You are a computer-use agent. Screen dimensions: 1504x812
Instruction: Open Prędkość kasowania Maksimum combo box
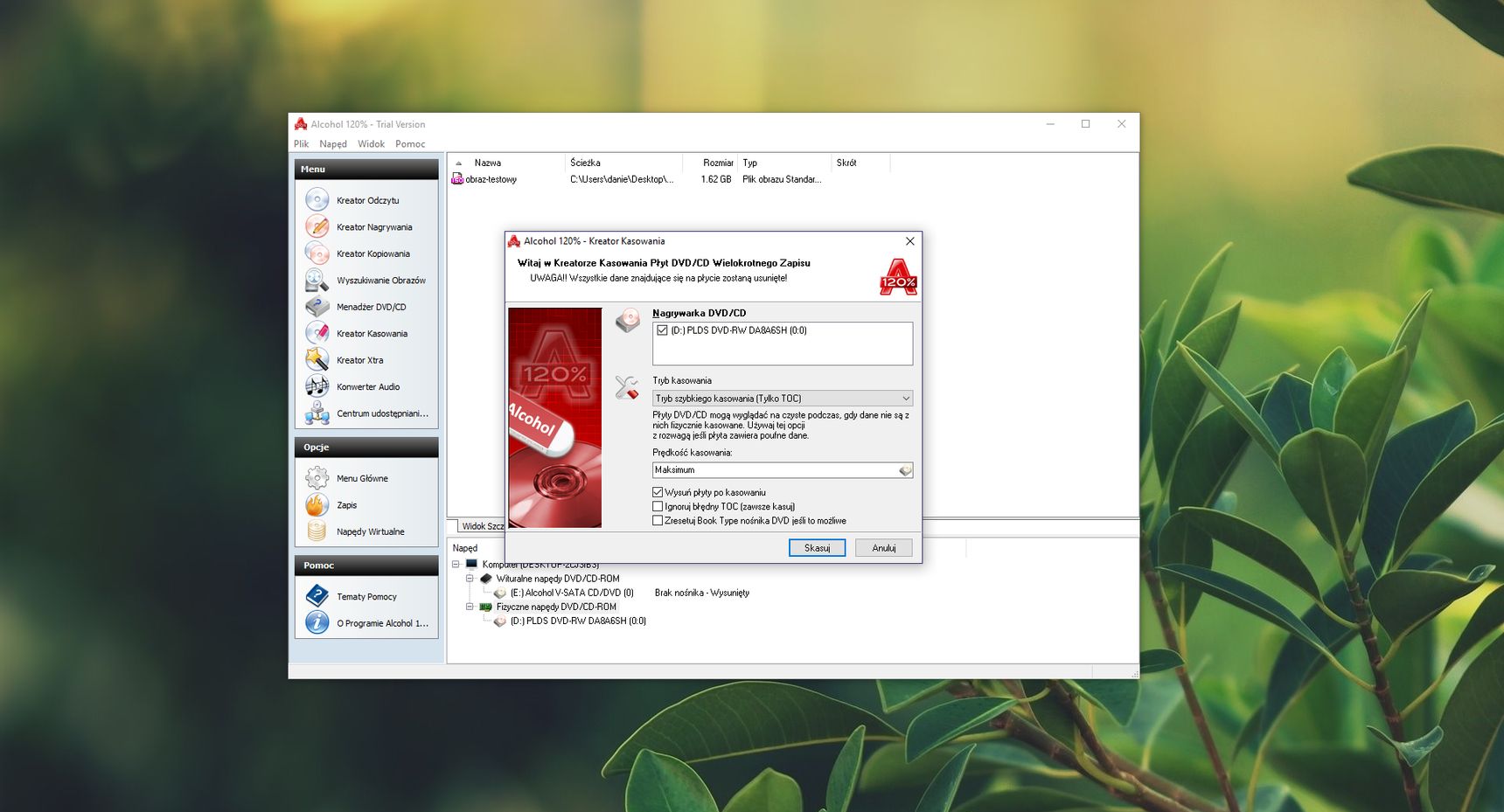pos(783,470)
